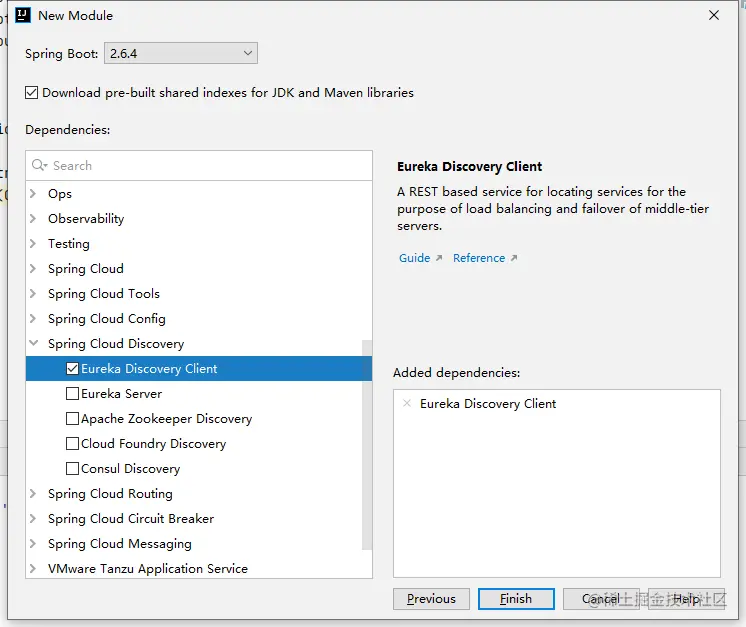Viewport: 746px width, 627px height.
Task: Click the IntelliJ IDEA logo icon in the title bar
Action: (x=23, y=15)
